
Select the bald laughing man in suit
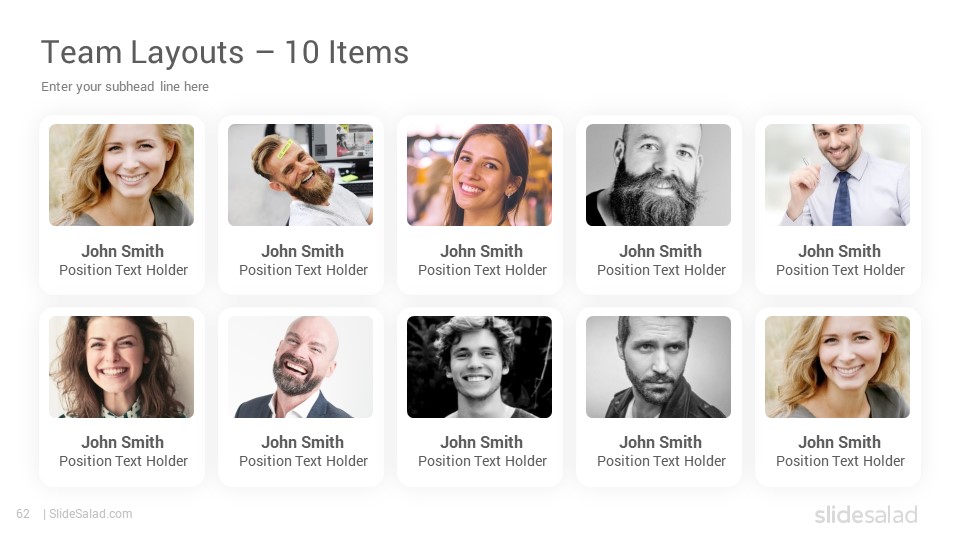tap(301, 367)
